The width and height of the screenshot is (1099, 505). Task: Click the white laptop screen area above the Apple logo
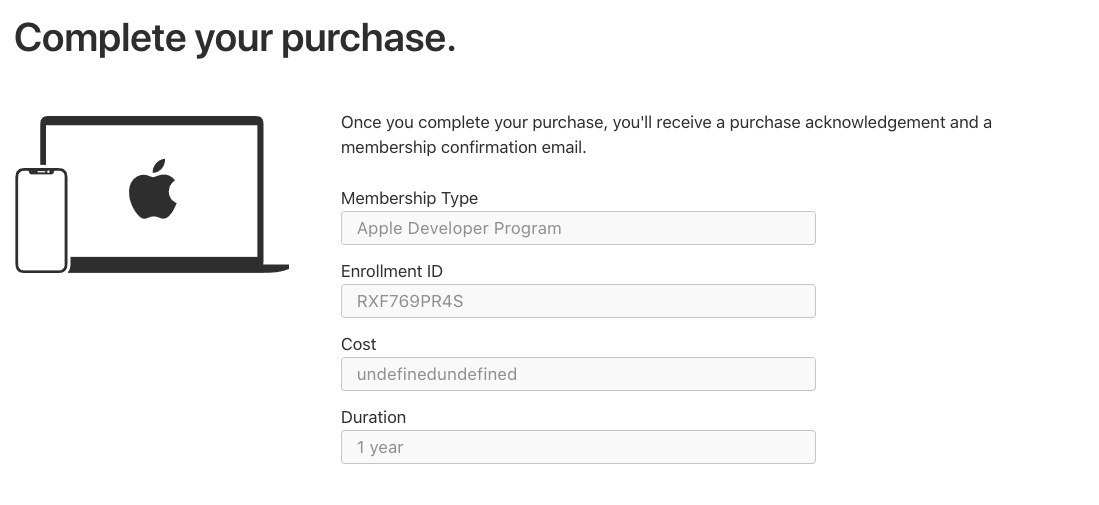click(x=153, y=141)
